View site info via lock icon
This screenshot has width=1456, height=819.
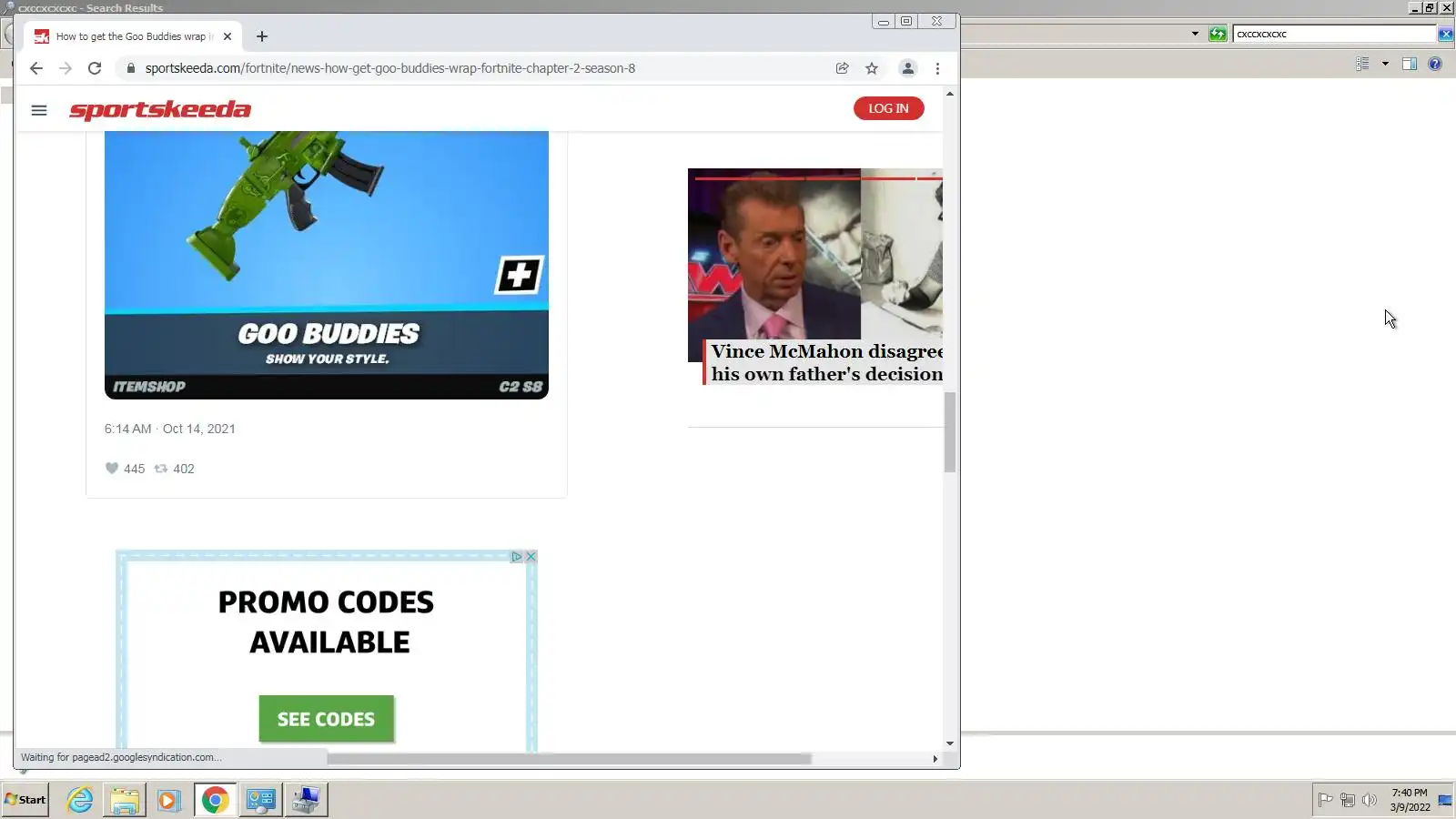131,68
